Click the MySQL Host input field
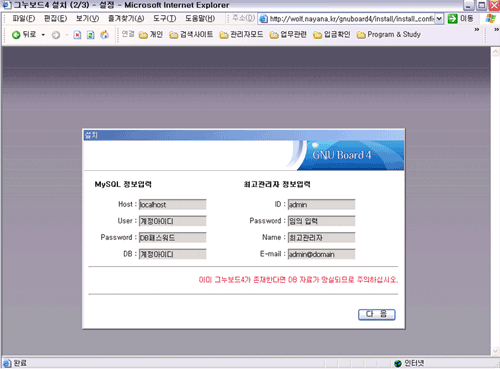The height and width of the screenshot is (369, 500). pyautogui.click(x=173, y=204)
